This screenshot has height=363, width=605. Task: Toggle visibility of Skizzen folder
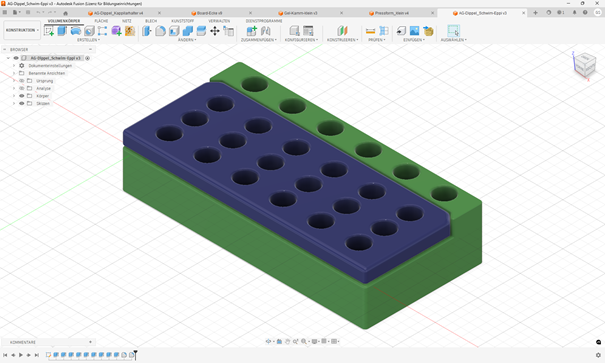(x=22, y=103)
